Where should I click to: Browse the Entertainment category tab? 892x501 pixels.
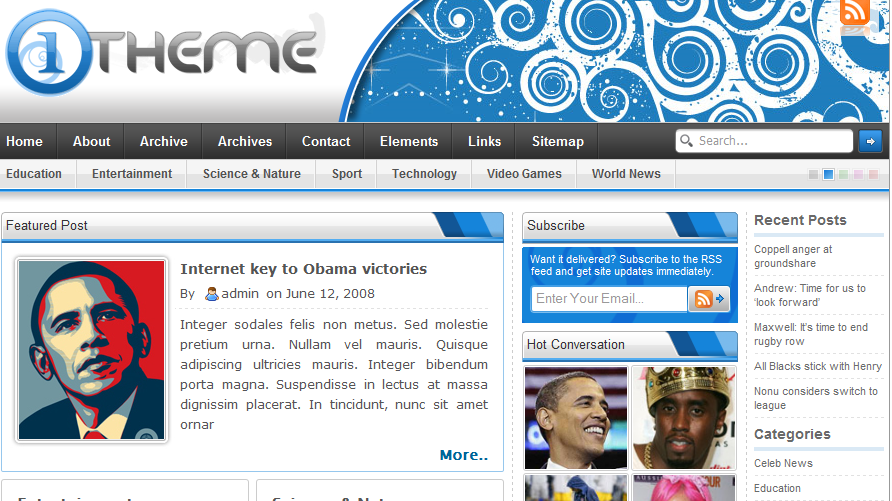[x=131, y=174]
